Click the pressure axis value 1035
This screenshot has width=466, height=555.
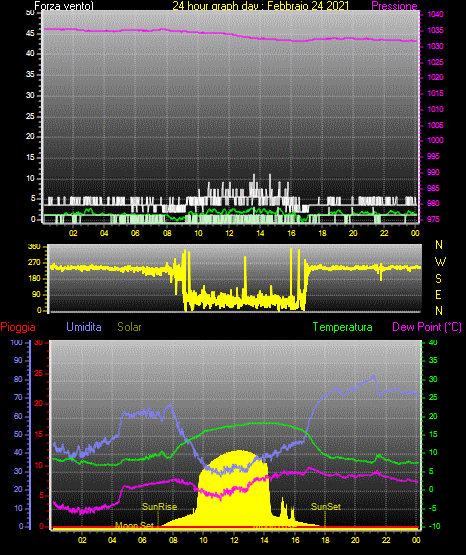[435, 30]
